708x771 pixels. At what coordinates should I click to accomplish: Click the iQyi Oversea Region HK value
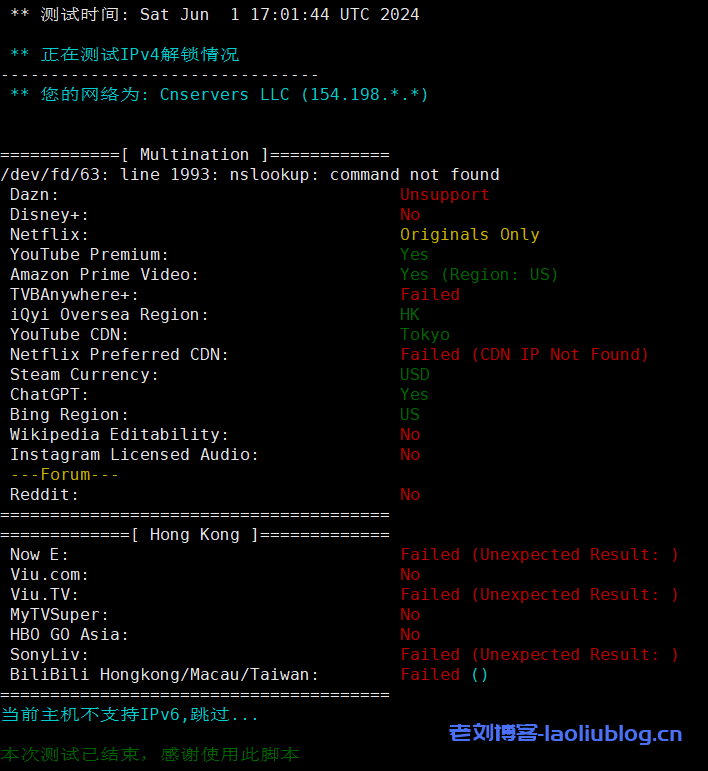pos(410,315)
